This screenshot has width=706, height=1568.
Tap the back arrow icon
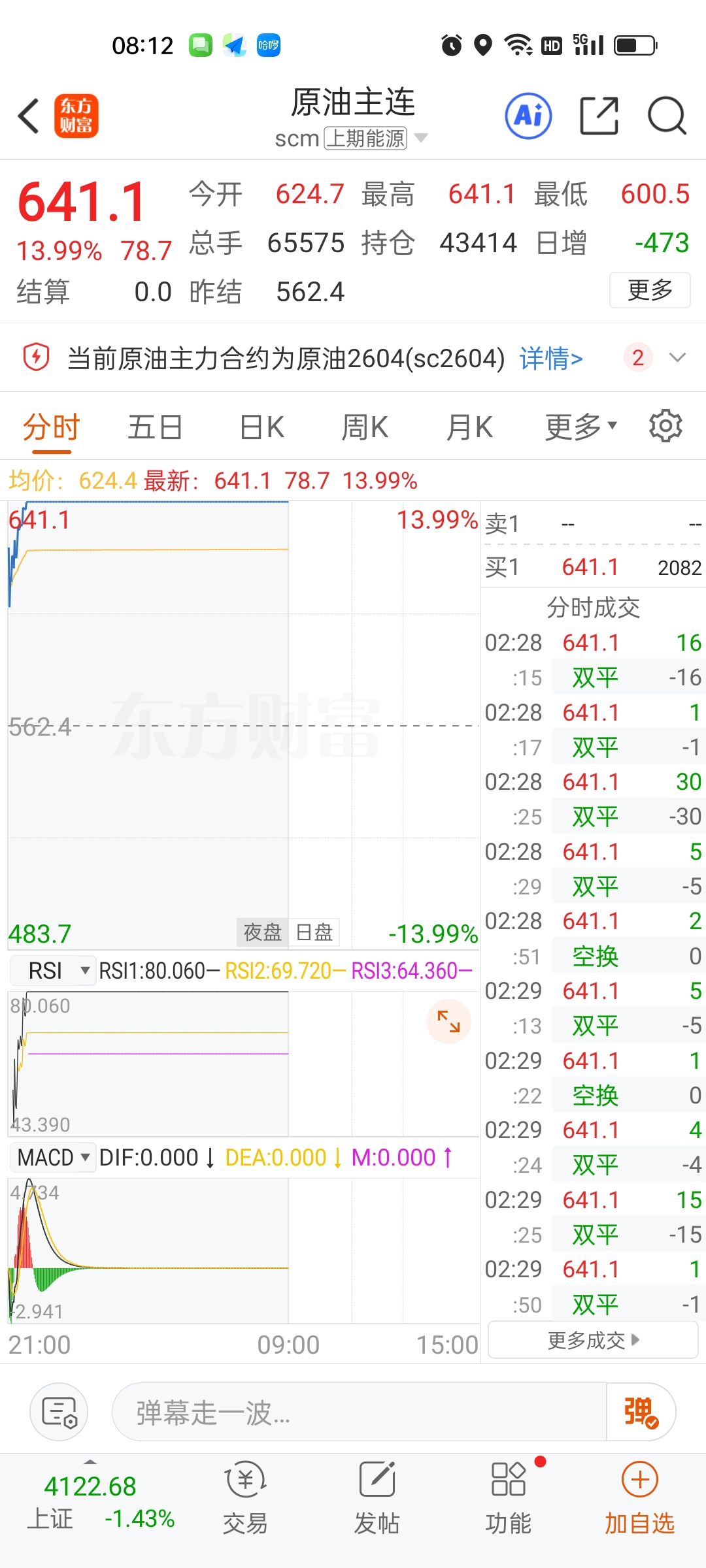tap(29, 116)
